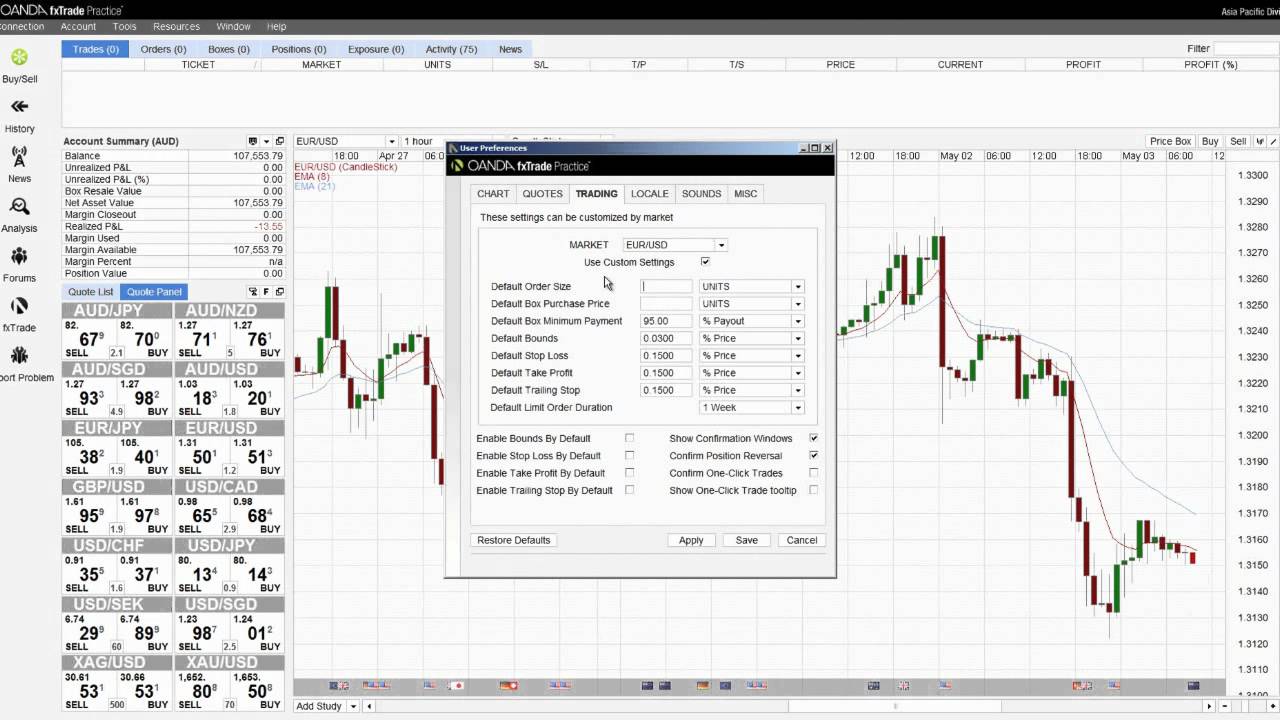Click Cancel button in preferences
Image resolution: width=1280 pixels, height=720 pixels.
click(802, 540)
